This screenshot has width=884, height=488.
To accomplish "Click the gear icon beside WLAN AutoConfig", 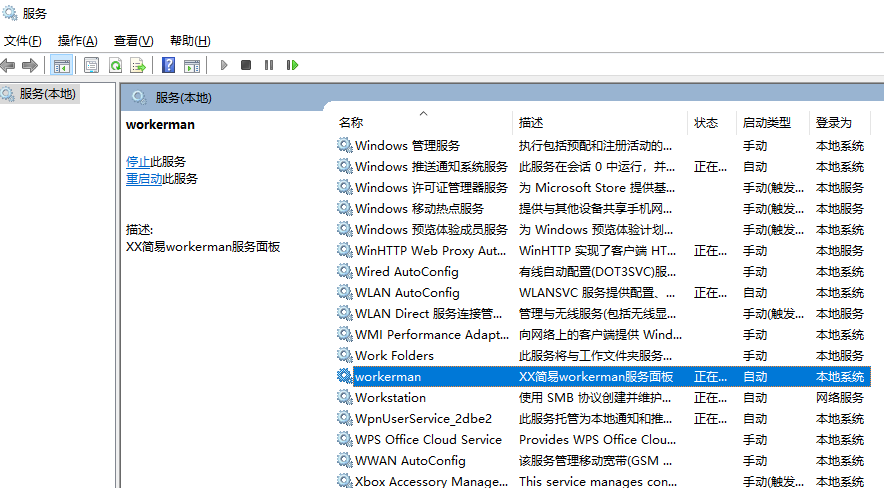I will 344,292.
